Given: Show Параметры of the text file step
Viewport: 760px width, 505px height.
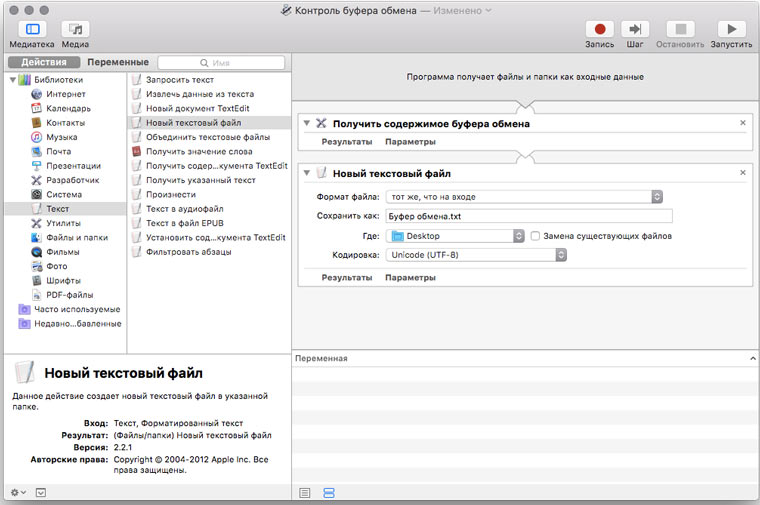Looking at the screenshot, I should pyautogui.click(x=410, y=278).
